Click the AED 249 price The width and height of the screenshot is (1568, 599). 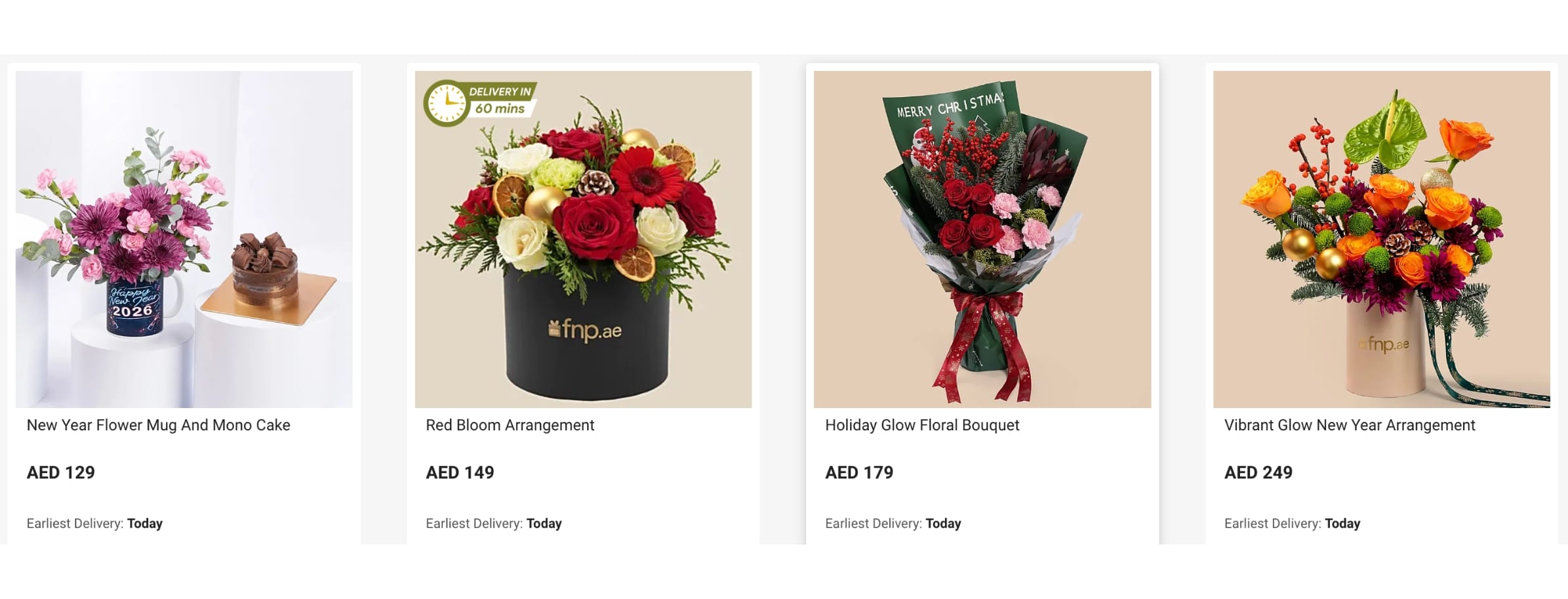click(1258, 472)
